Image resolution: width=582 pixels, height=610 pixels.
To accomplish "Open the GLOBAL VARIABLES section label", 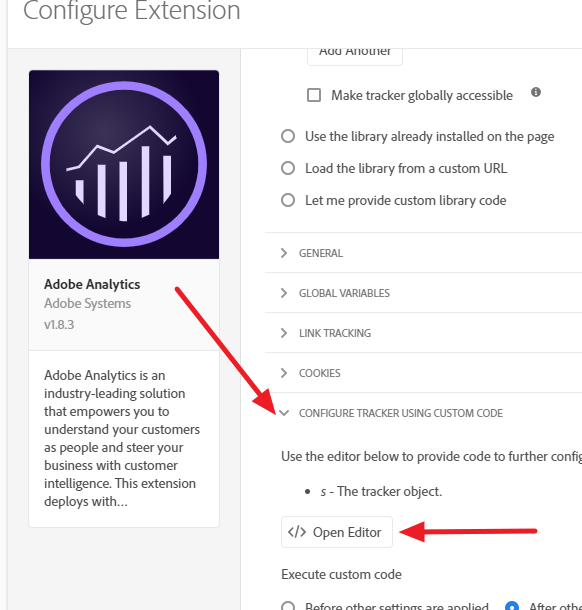I will (x=344, y=293).
